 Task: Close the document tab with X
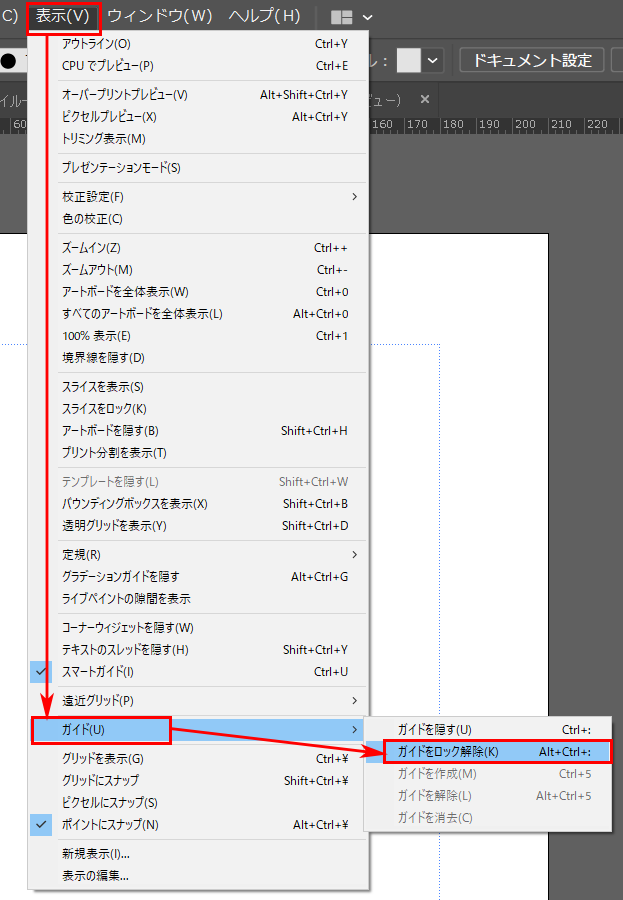coord(425,99)
